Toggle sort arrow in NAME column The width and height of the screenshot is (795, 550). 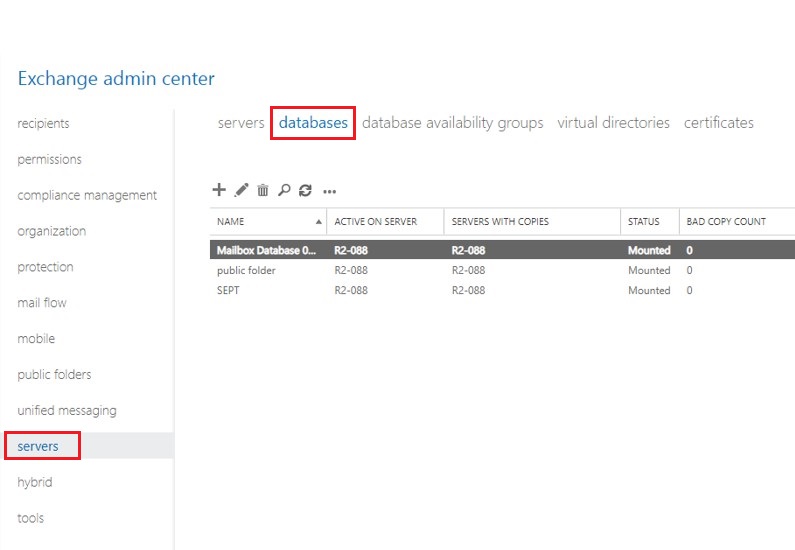(318, 222)
